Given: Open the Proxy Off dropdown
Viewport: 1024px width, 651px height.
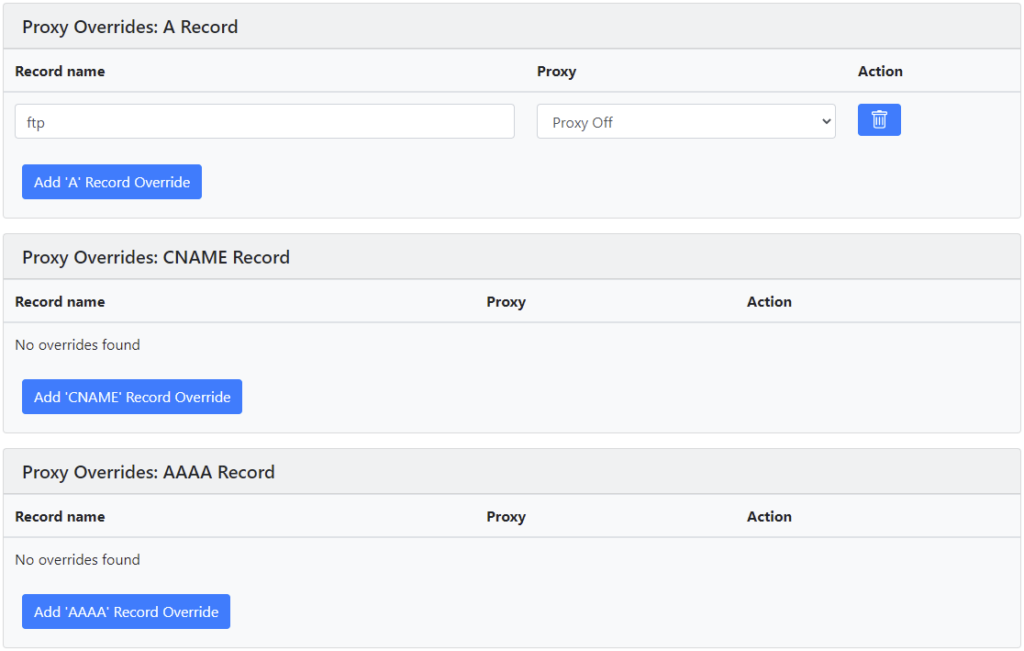Looking at the screenshot, I should click(686, 121).
